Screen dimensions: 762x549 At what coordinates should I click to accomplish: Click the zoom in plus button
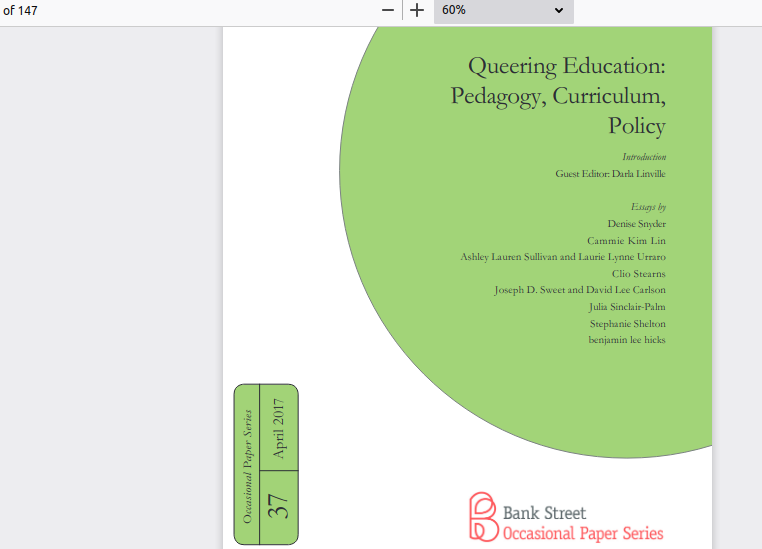coord(417,10)
